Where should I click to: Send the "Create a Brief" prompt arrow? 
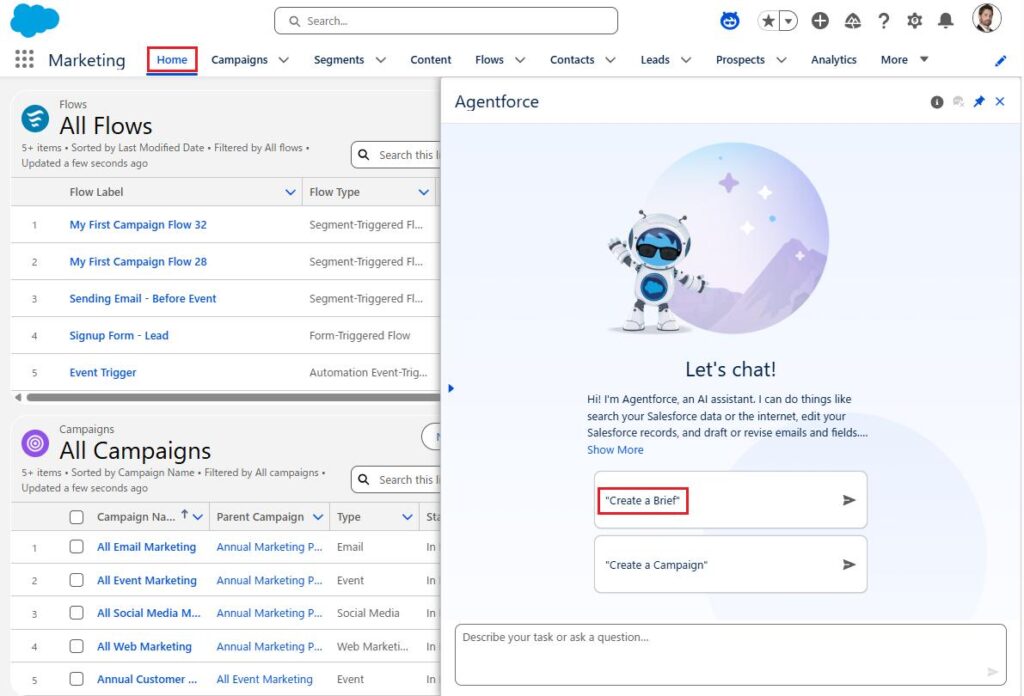coord(849,500)
